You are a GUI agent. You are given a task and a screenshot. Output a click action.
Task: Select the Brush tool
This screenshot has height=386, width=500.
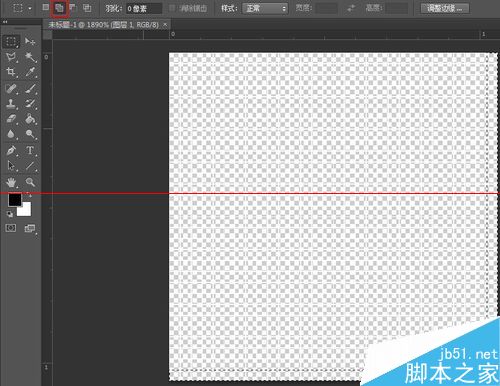point(30,89)
